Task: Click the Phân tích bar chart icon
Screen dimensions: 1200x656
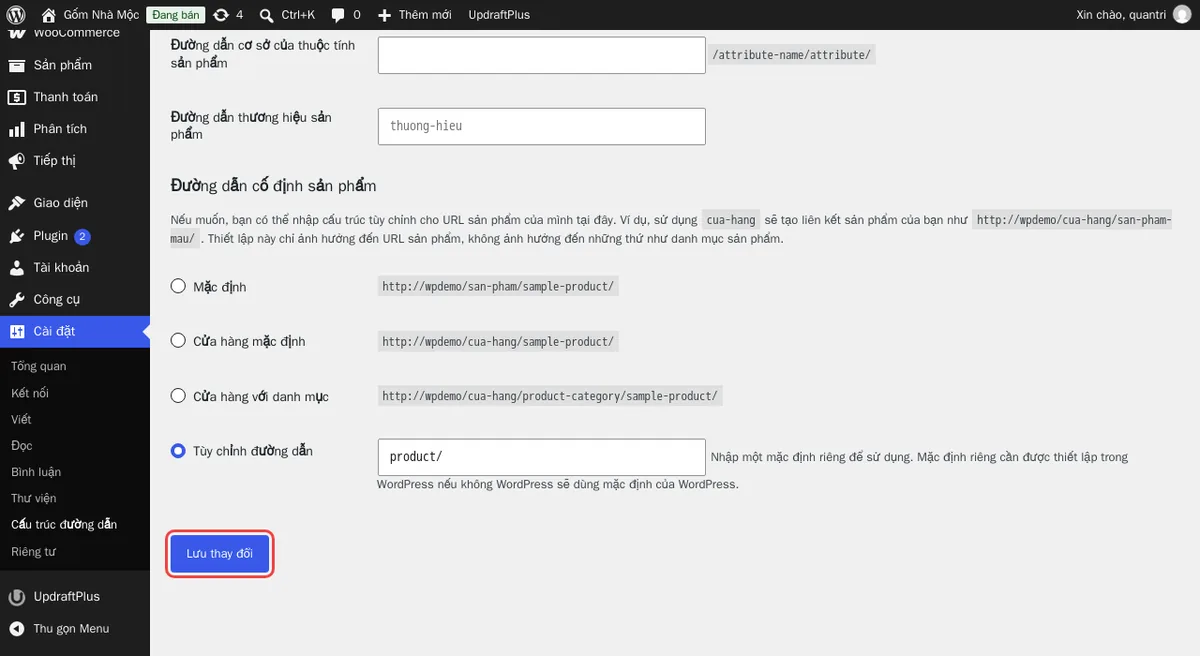Action: pyautogui.click(x=16, y=129)
